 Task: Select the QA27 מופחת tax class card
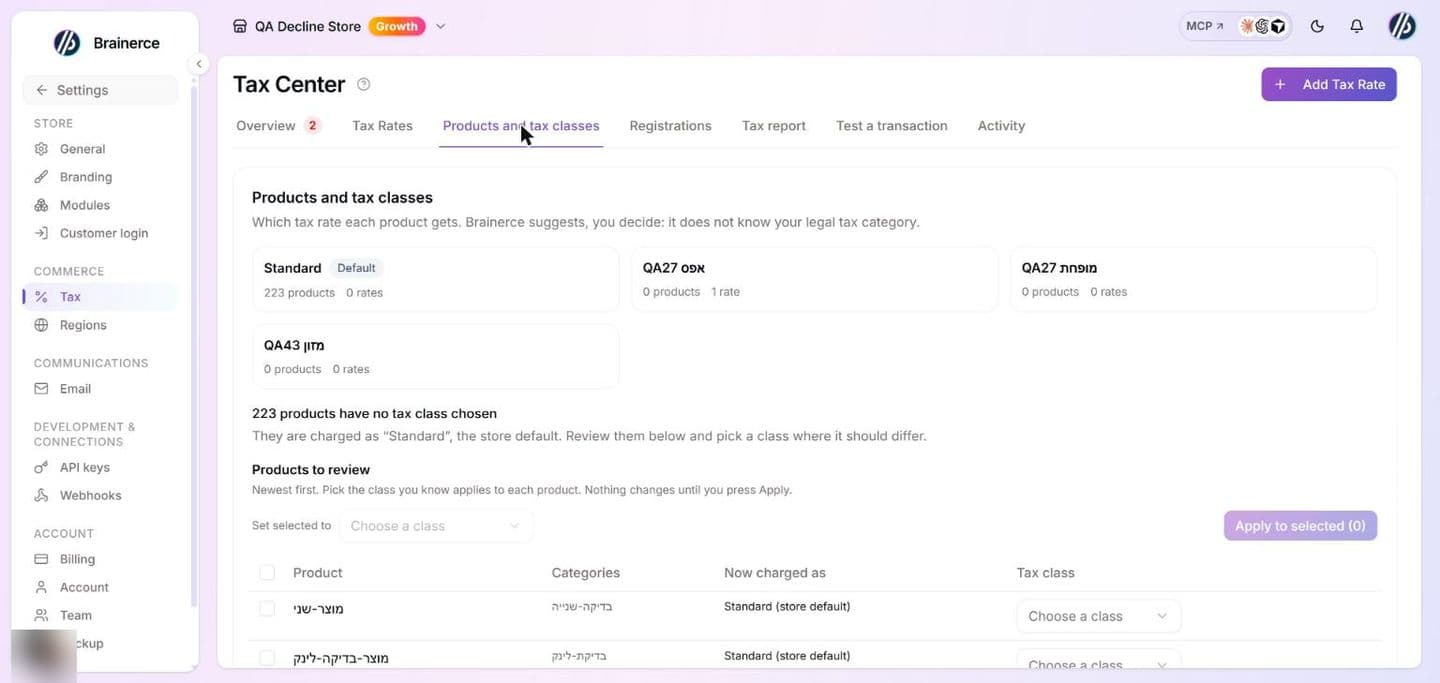pyautogui.click(x=1193, y=279)
